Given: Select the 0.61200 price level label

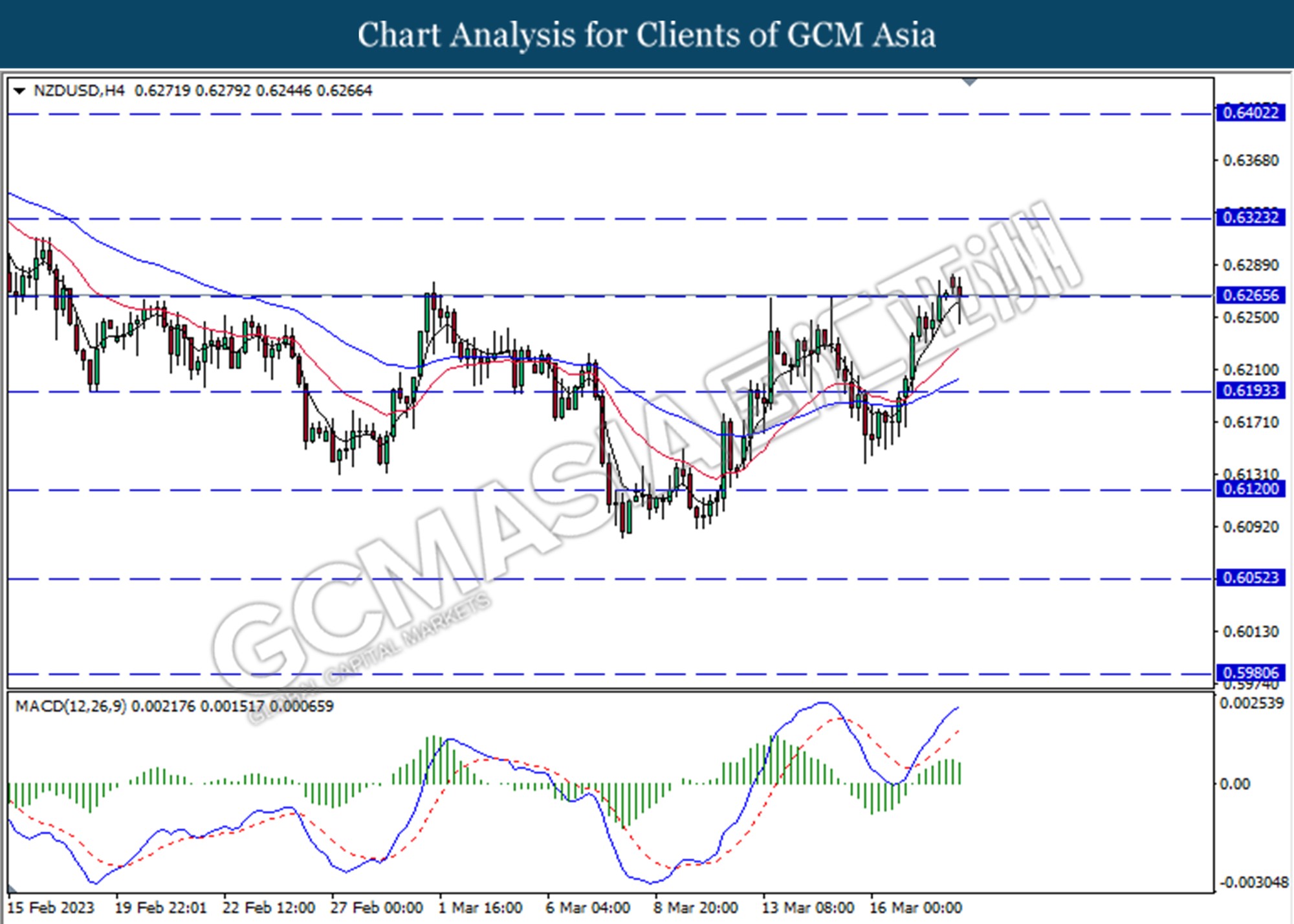Looking at the screenshot, I should pyautogui.click(x=1250, y=489).
